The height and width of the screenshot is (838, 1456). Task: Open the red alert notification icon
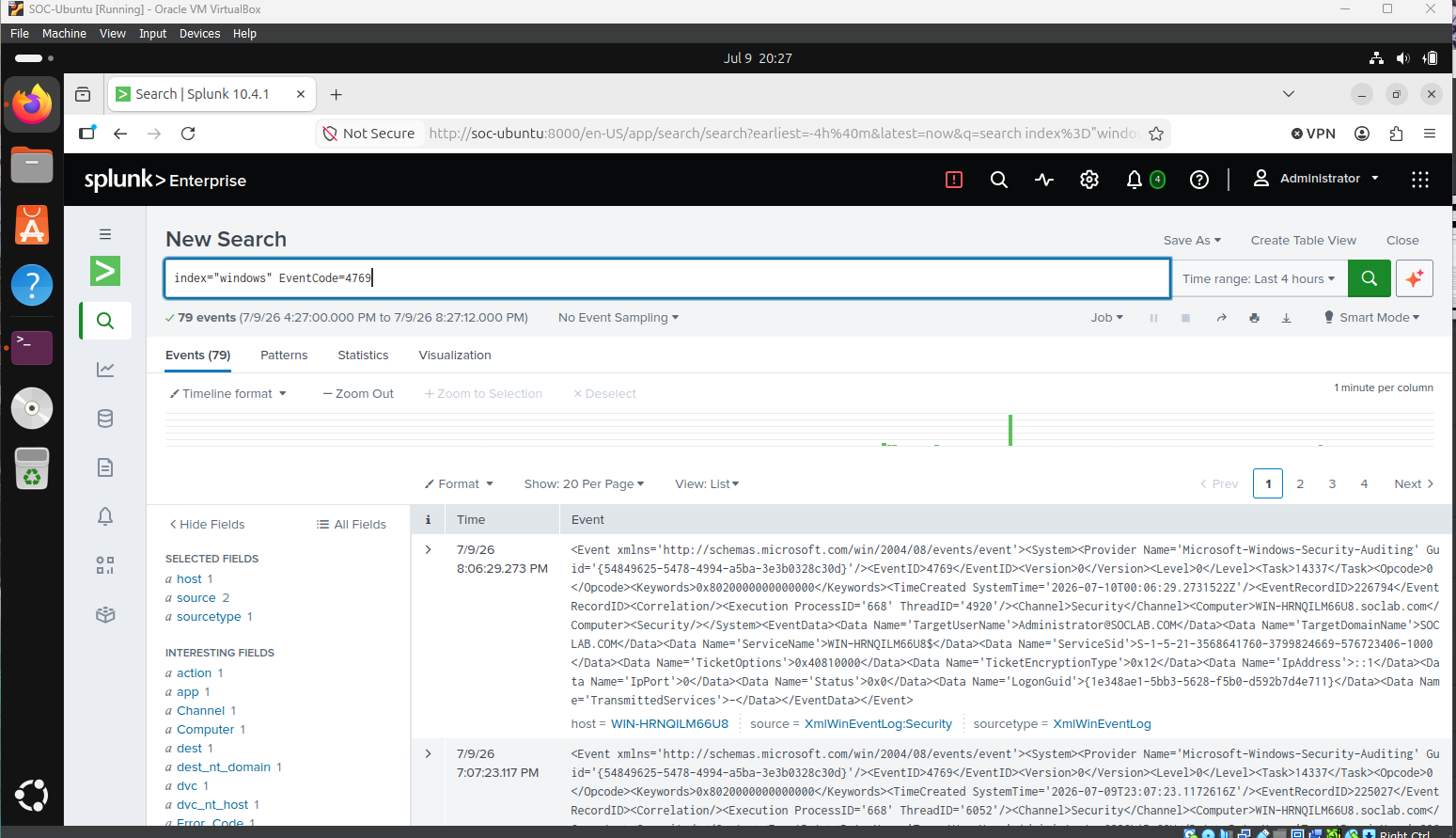[x=954, y=180]
